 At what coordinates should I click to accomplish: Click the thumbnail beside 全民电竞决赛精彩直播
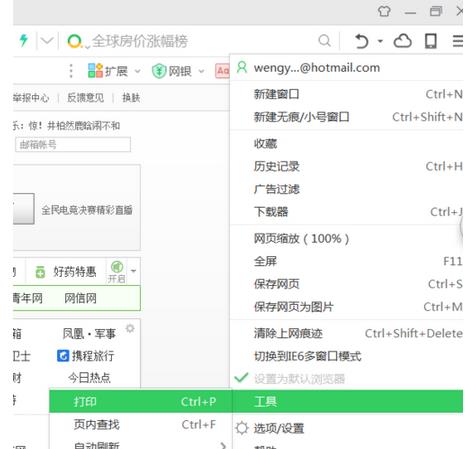(24, 208)
